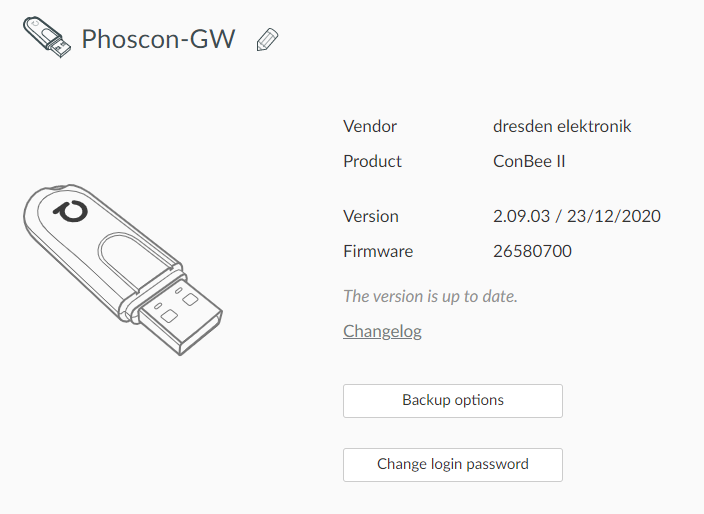Image resolution: width=704 pixels, height=514 pixels.
Task: Click the Phoscon logo on the USB stick
Action: pyautogui.click(x=71, y=214)
